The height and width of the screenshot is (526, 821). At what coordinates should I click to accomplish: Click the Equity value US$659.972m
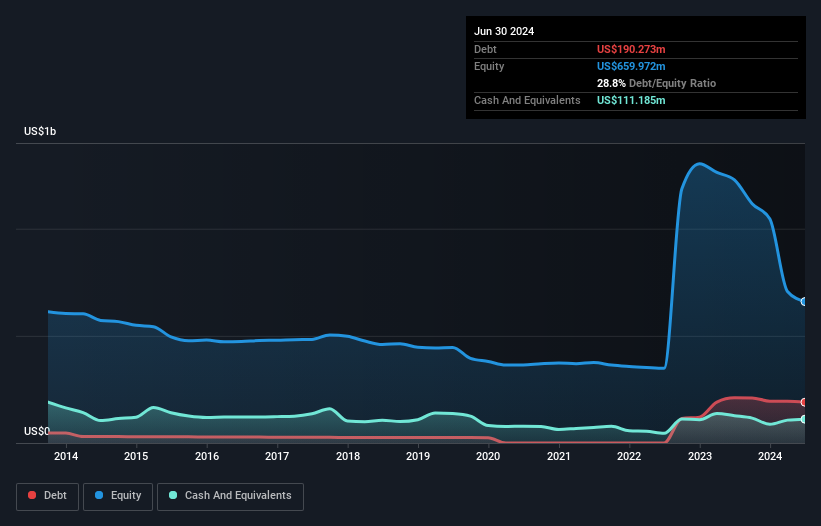pos(631,66)
